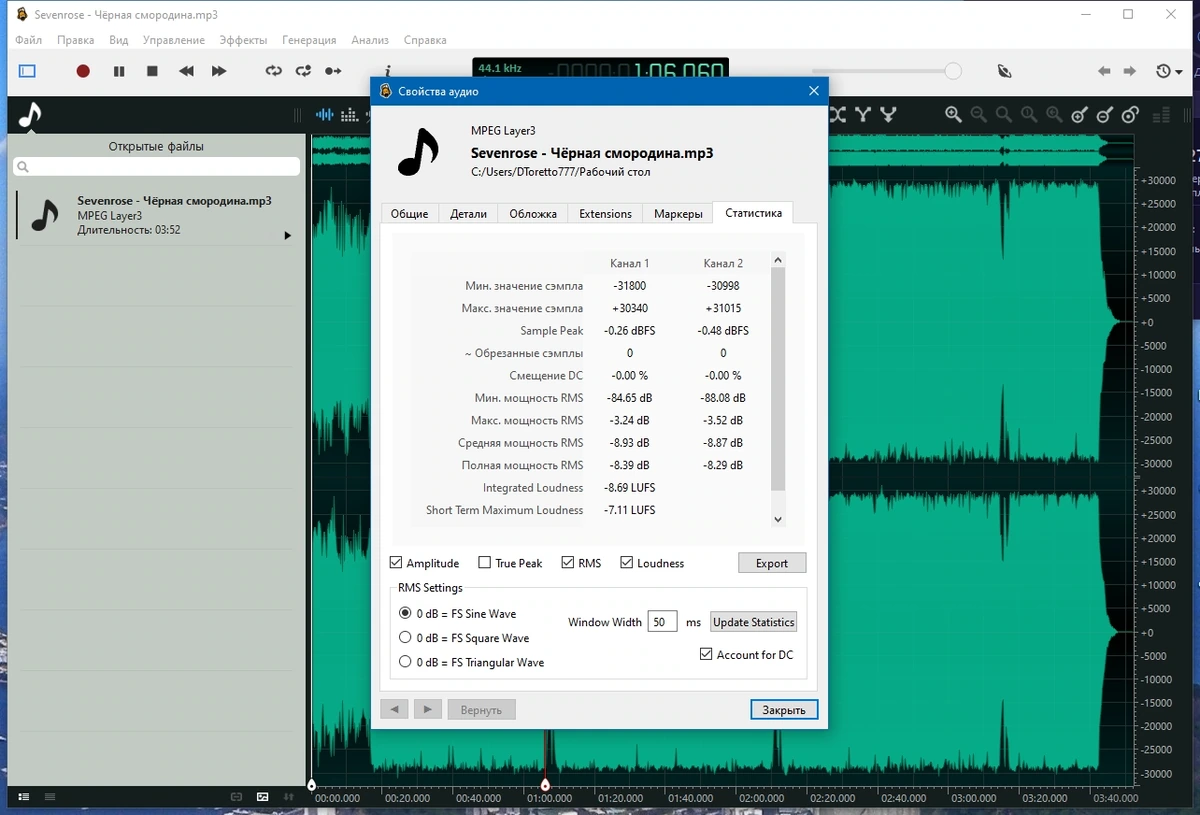Open the Общие tab
This screenshot has width=1200, height=815.
point(409,213)
